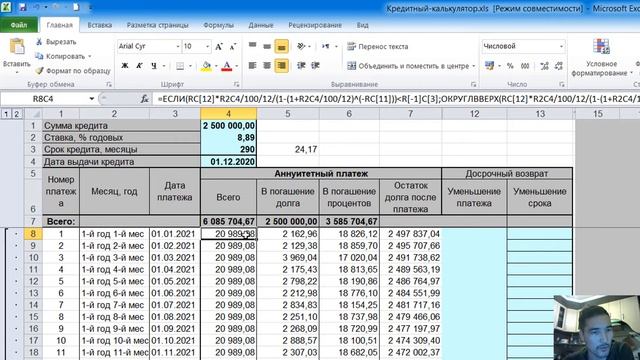Center text horizontally
This screenshot has height=360, width=640.
(x=267, y=65)
